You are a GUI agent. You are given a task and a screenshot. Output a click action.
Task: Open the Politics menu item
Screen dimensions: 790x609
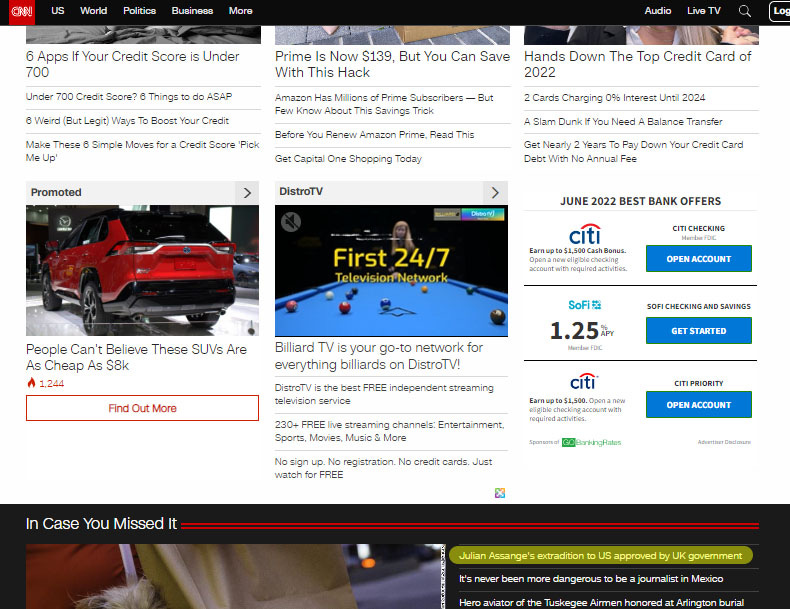(x=140, y=11)
